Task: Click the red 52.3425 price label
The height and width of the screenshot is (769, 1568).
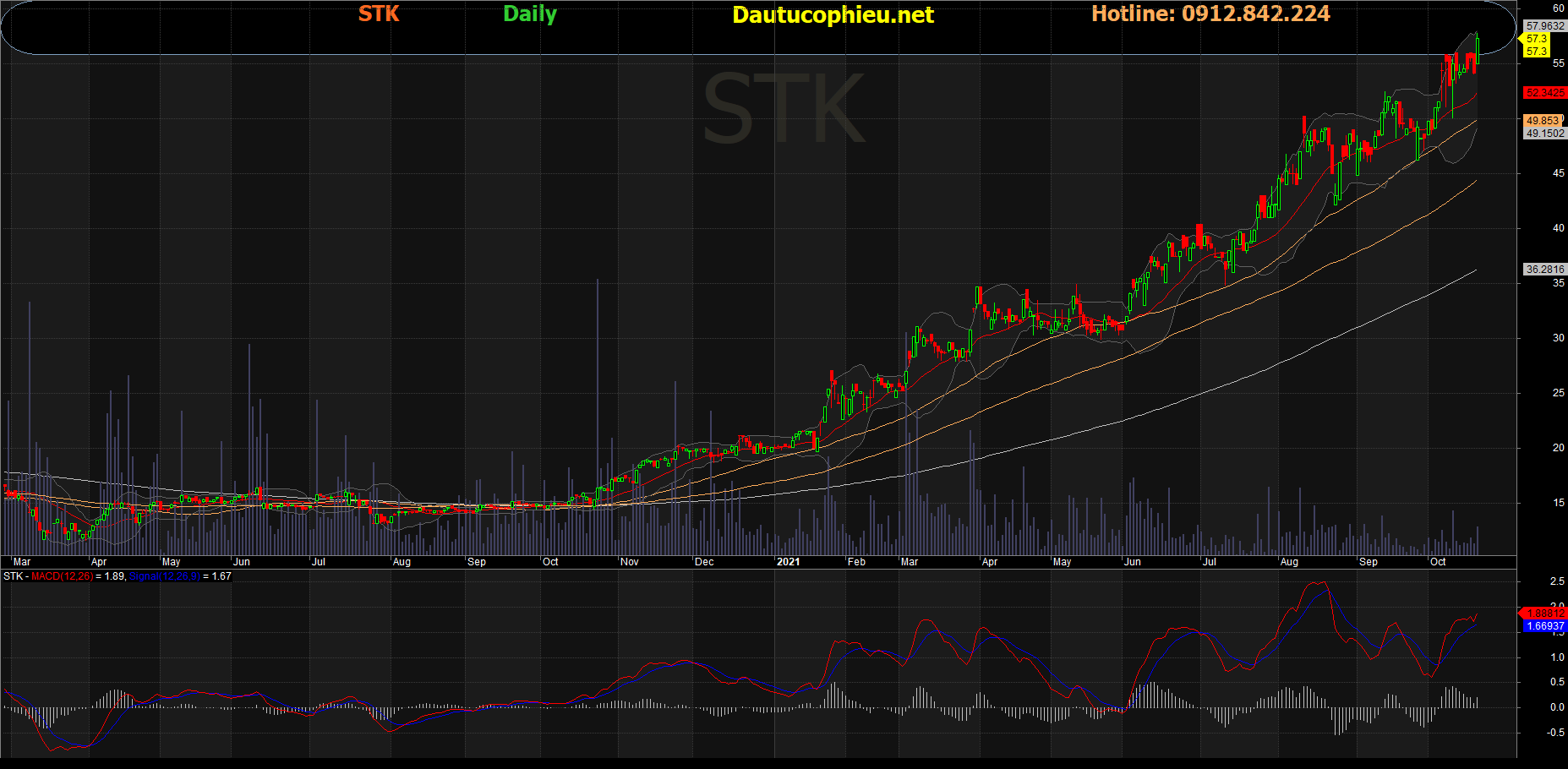Action: click(x=1544, y=93)
